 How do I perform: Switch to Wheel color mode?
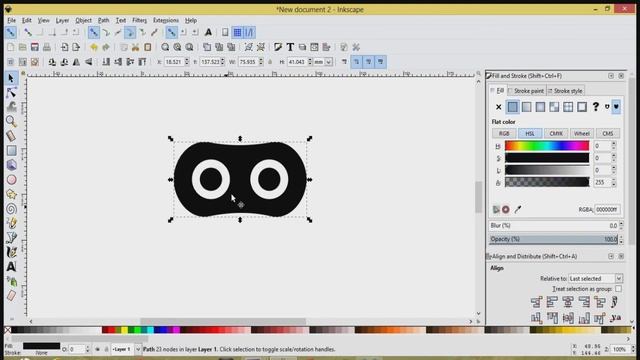[582, 133]
